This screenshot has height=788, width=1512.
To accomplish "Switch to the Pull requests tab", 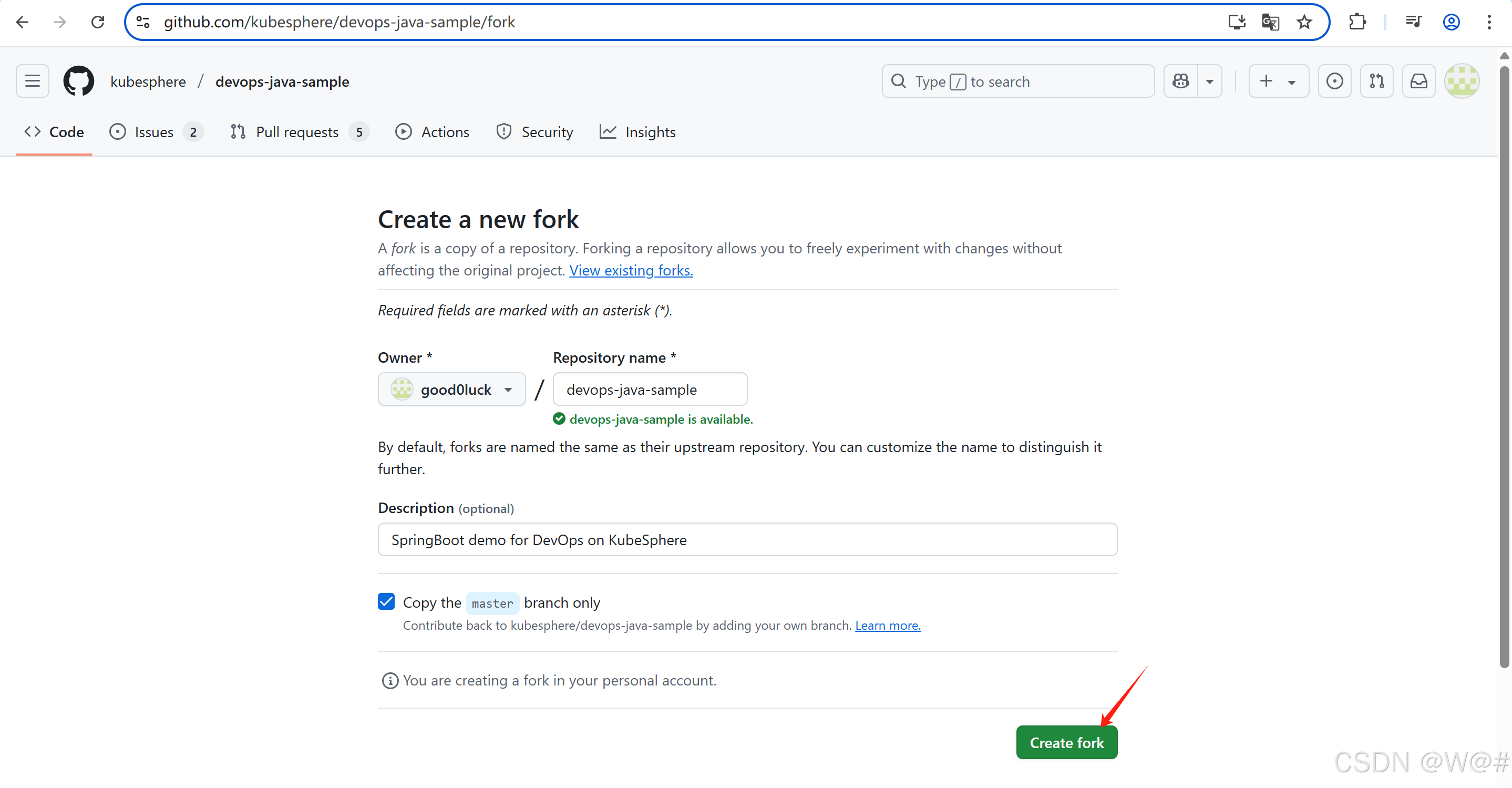I will (x=300, y=132).
